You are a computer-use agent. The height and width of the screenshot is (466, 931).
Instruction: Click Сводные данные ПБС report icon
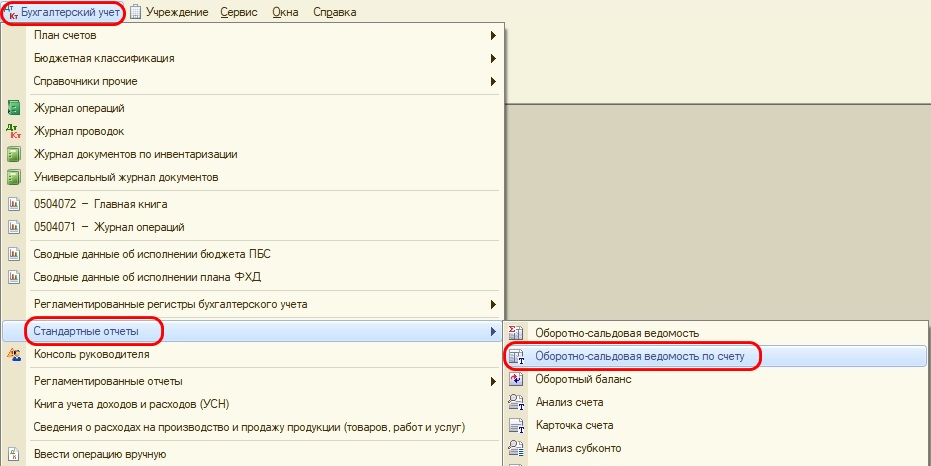[14, 254]
